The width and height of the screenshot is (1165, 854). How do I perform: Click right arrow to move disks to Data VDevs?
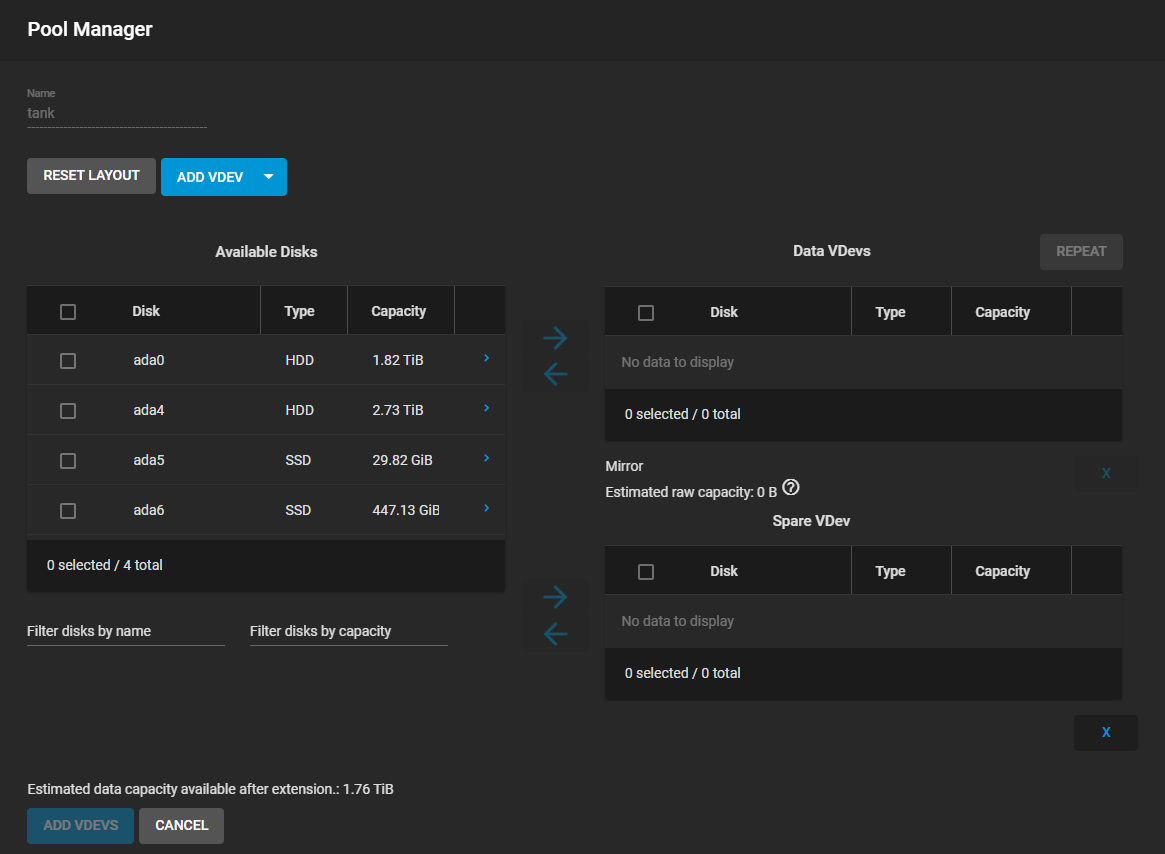[555, 338]
